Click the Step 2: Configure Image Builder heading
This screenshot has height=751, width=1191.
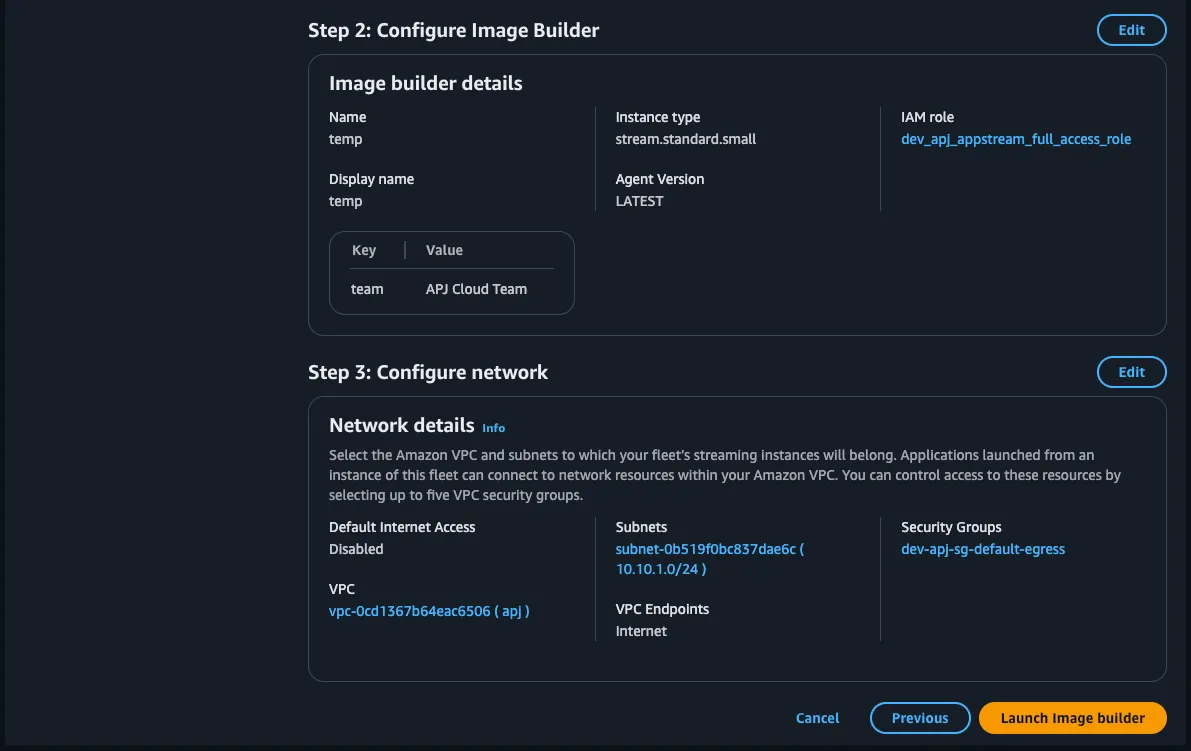pyautogui.click(x=453, y=30)
